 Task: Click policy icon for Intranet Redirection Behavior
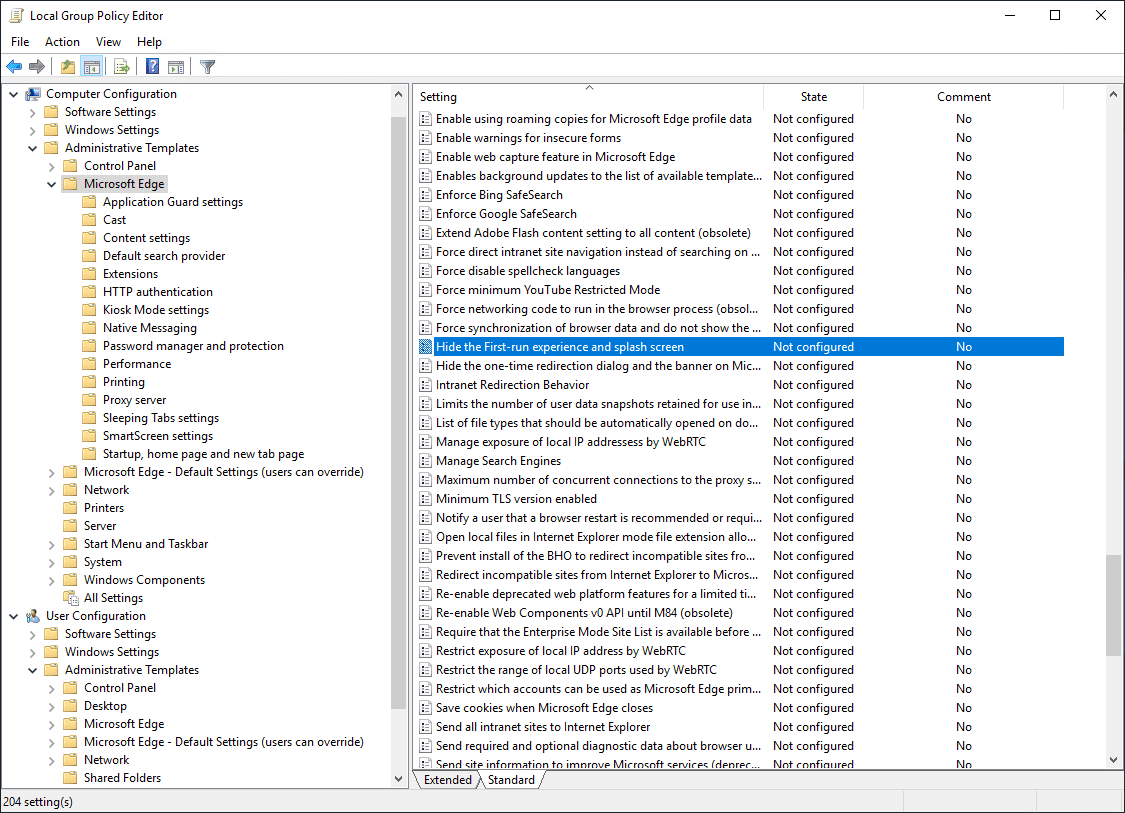425,385
